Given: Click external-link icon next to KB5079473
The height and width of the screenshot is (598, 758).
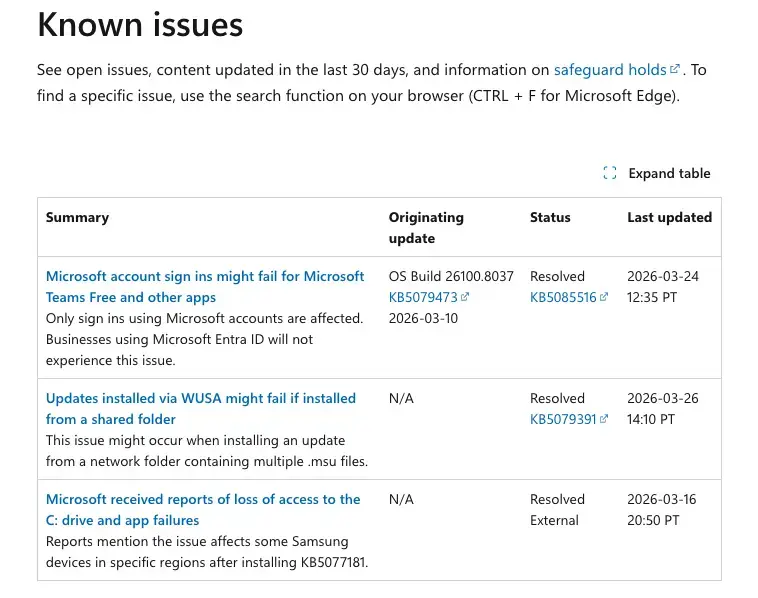Looking at the screenshot, I should coord(465,298).
